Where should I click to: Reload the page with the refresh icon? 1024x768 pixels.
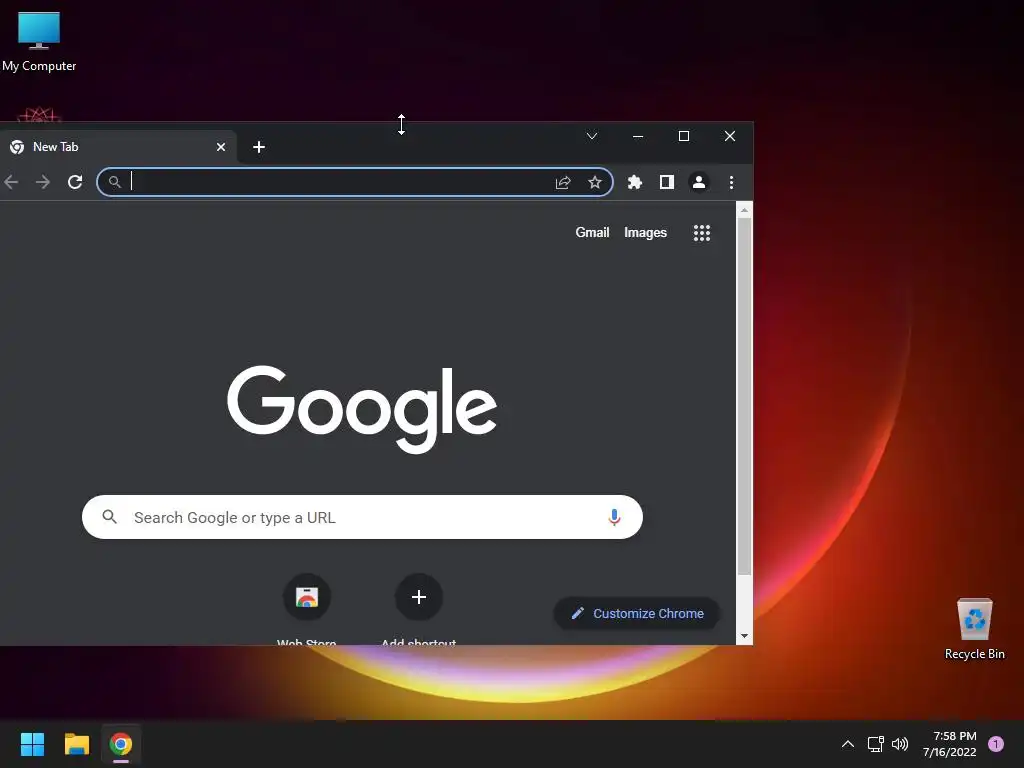click(75, 182)
